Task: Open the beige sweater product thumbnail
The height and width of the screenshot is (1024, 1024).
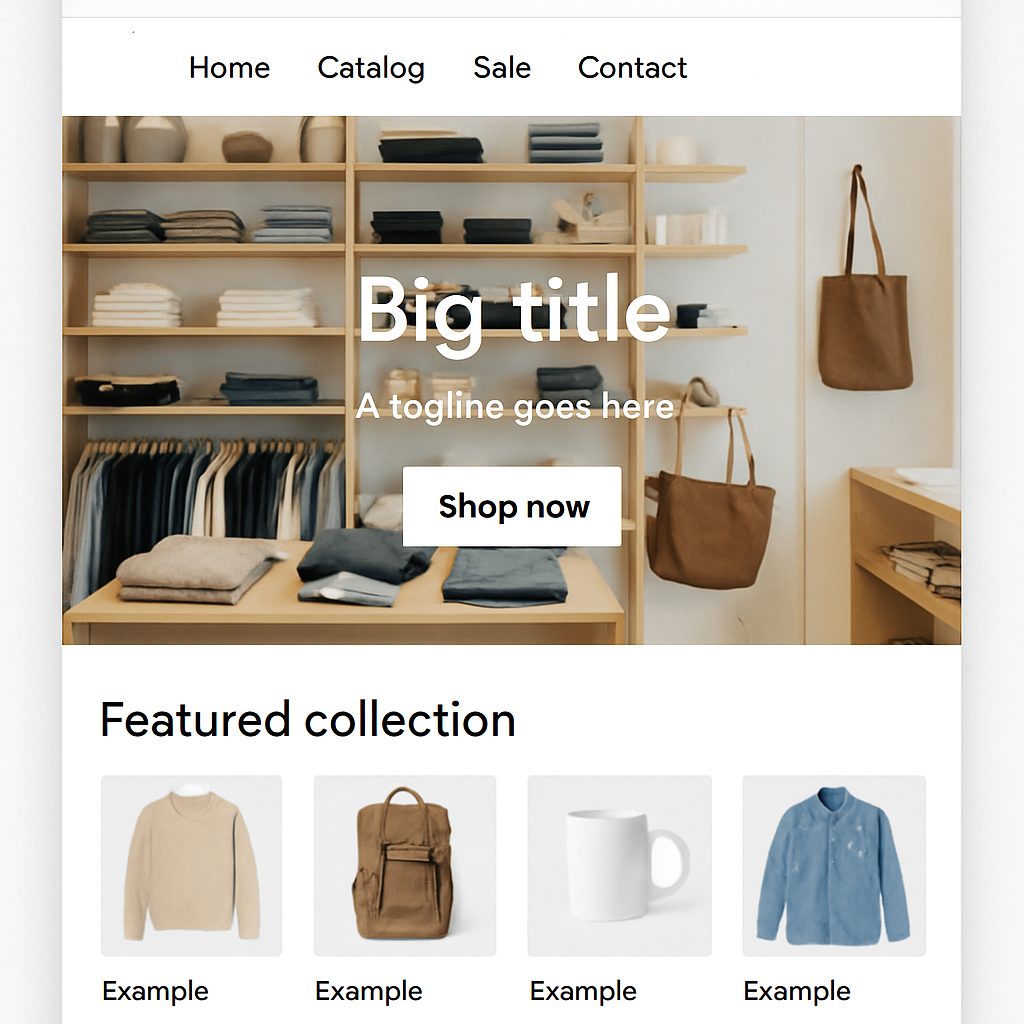Action: point(191,865)
